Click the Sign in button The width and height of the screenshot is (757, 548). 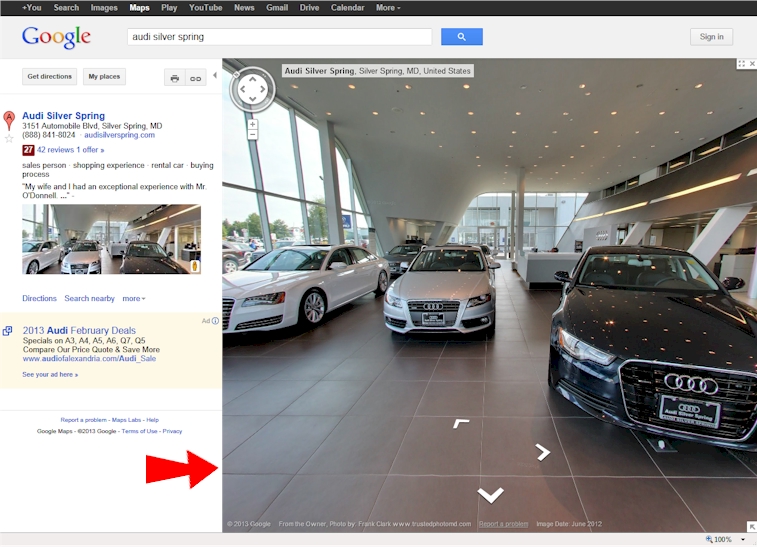(x=712, y=37)
